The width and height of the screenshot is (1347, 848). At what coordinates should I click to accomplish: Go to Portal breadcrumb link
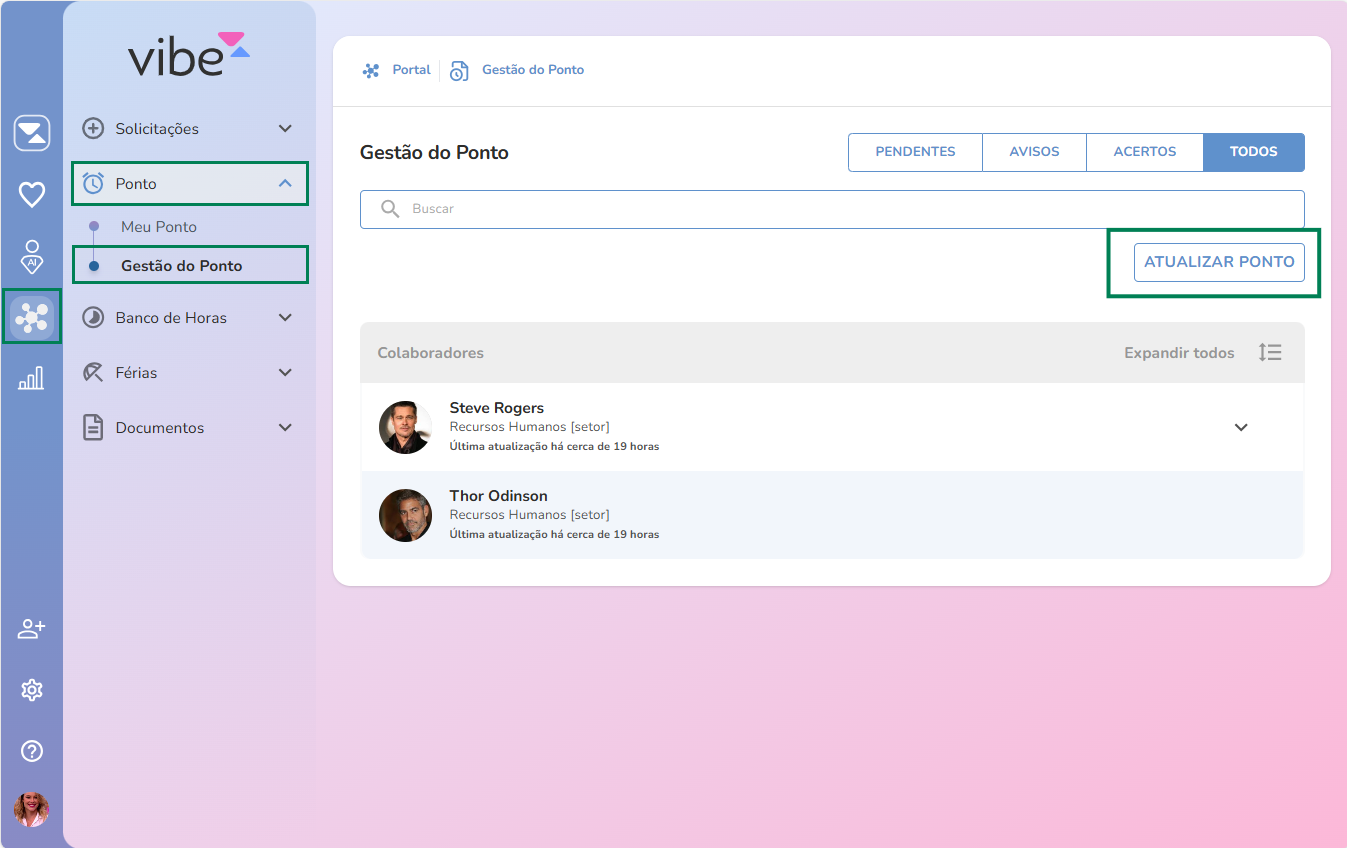[411, 70]
